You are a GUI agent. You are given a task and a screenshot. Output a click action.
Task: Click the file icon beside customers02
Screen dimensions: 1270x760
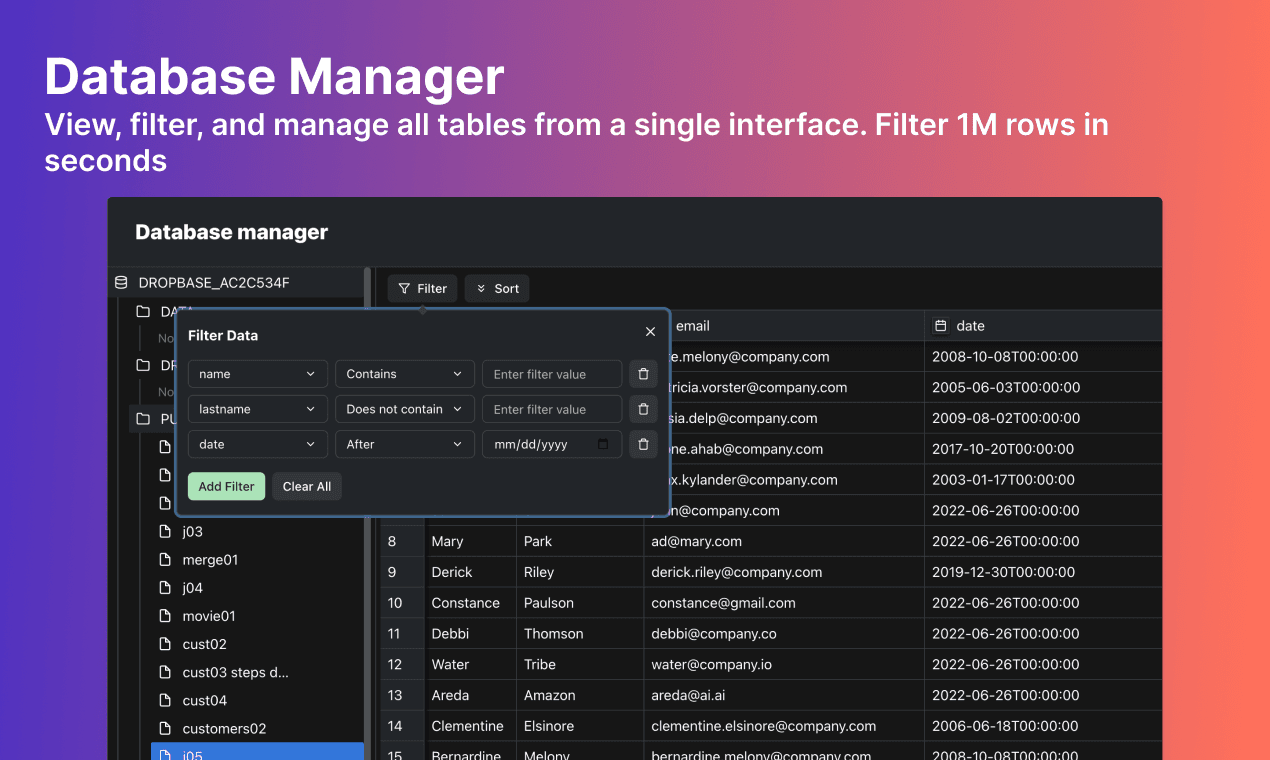point(166,728)
